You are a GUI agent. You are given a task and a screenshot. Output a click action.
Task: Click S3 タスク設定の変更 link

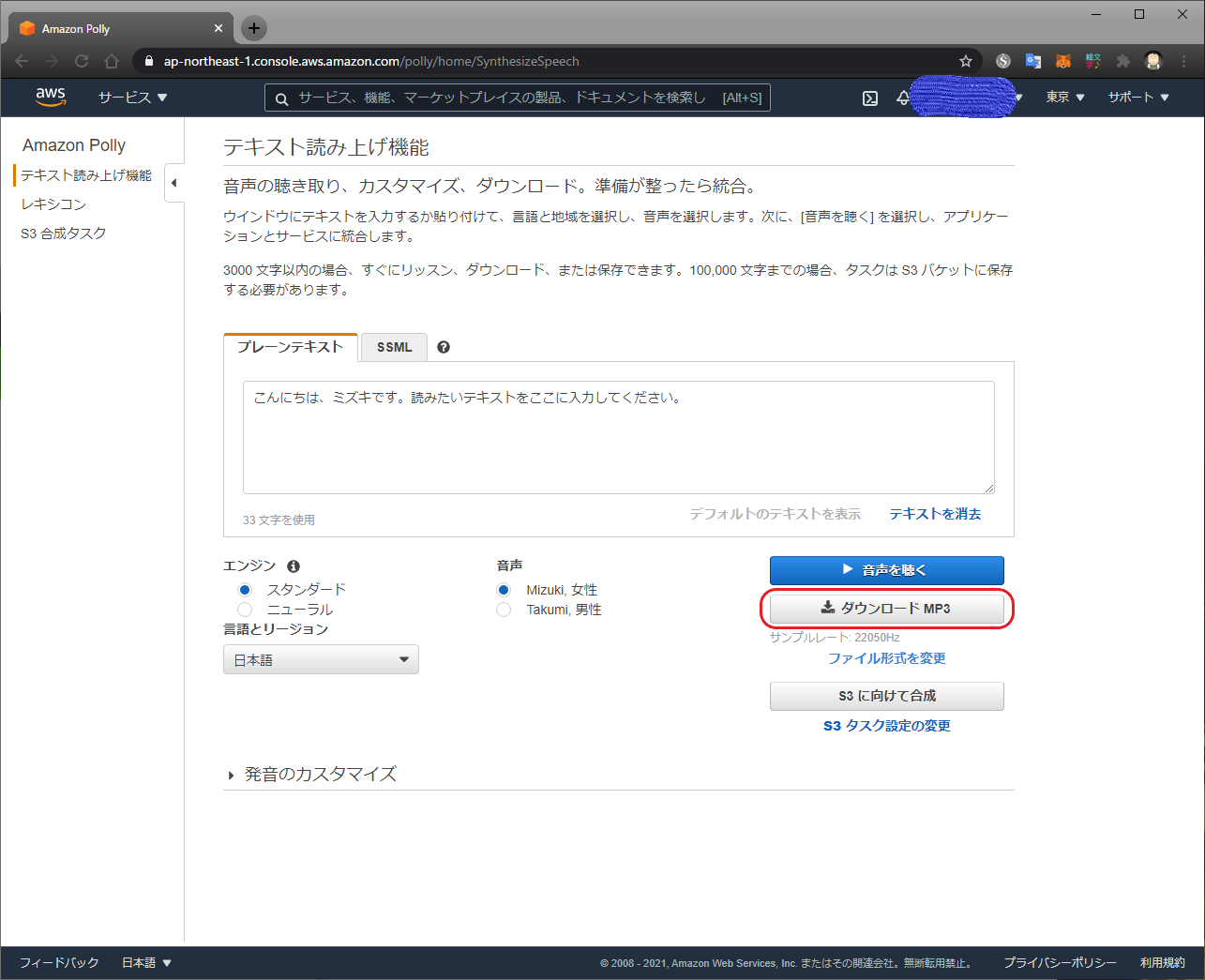[886, 726]
